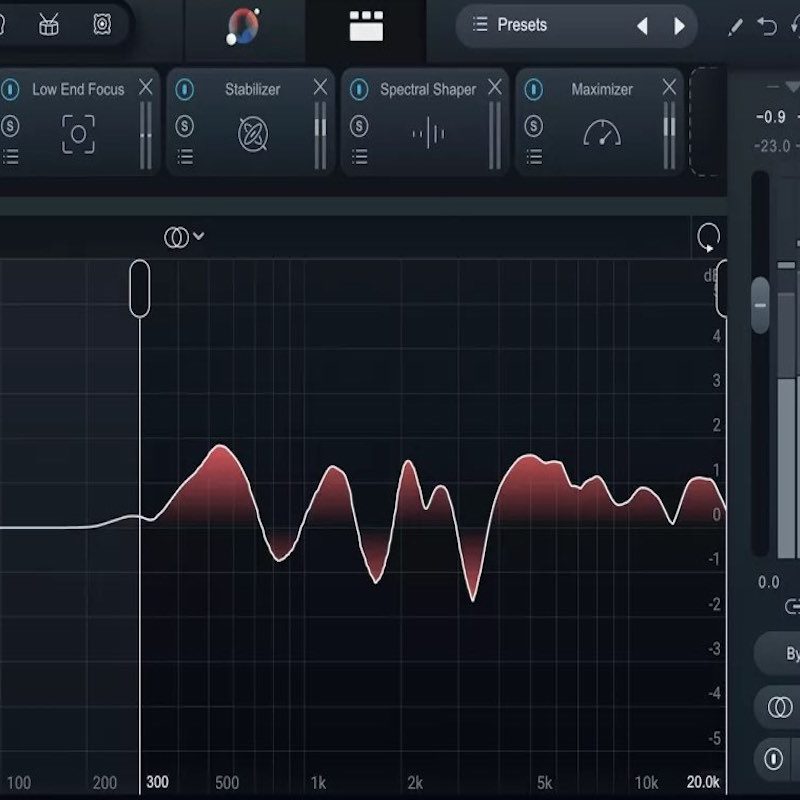Go to previous preset arrow

(642, 26)
